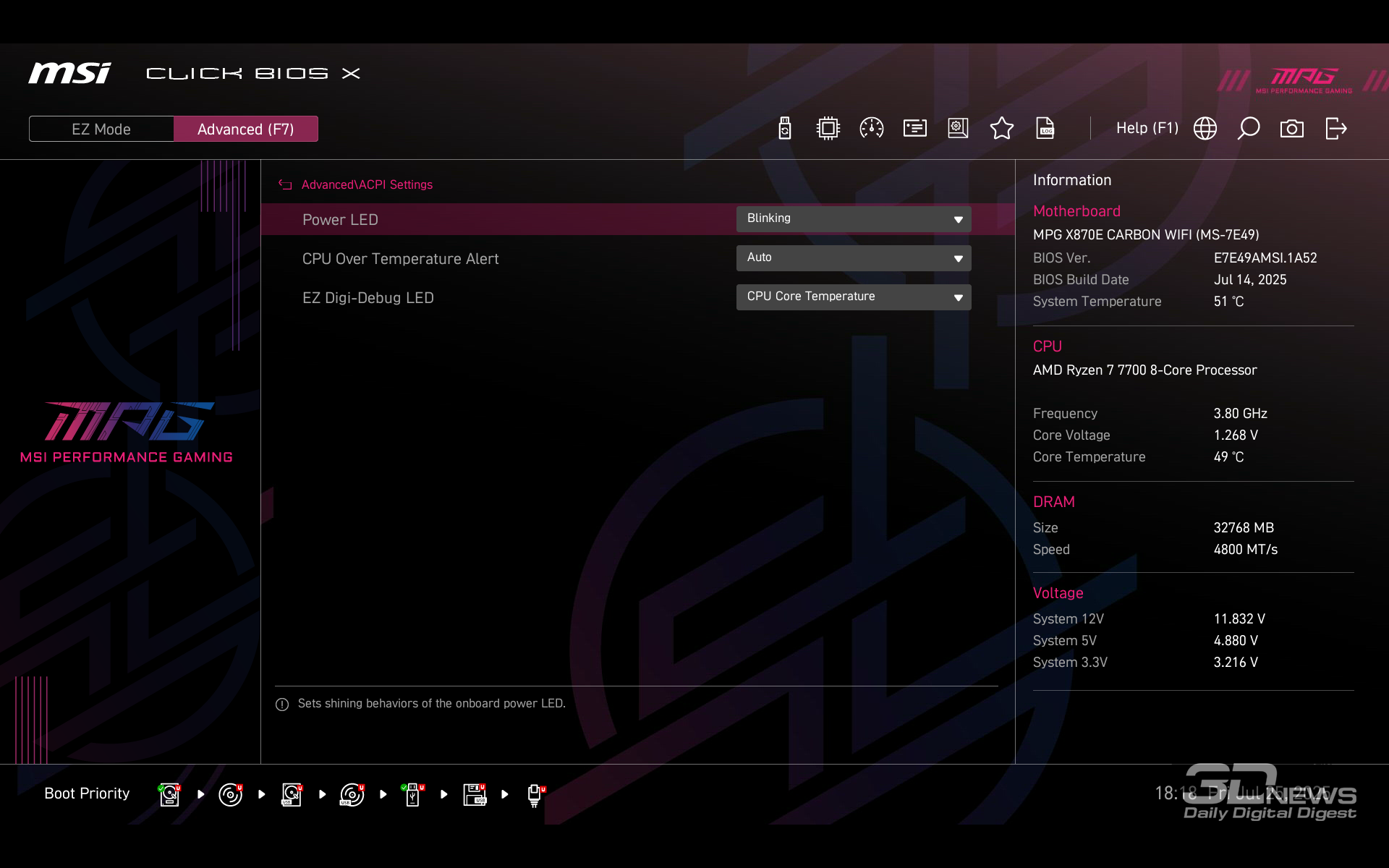
Task: Open the overclocking gauge icon
Action: point(872,129)
